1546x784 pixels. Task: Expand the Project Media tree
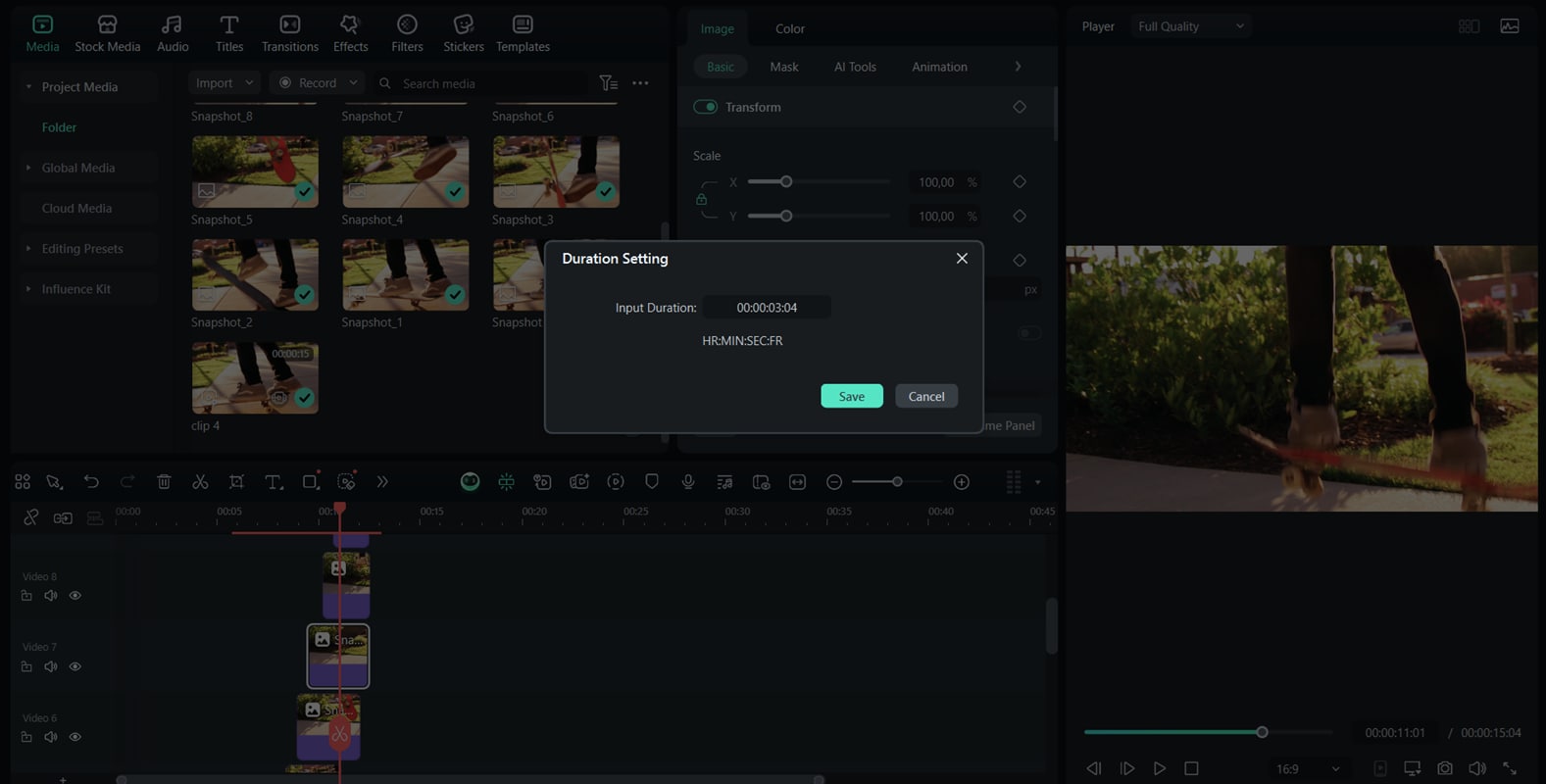pos(28,87)
